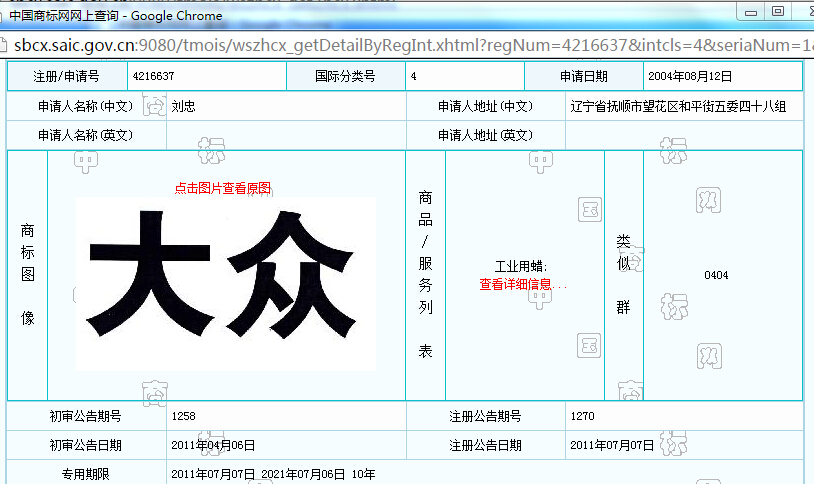Click the 注册/申请号 header cell
Screen dimensions: 814x484
click(x=66, y=76)
